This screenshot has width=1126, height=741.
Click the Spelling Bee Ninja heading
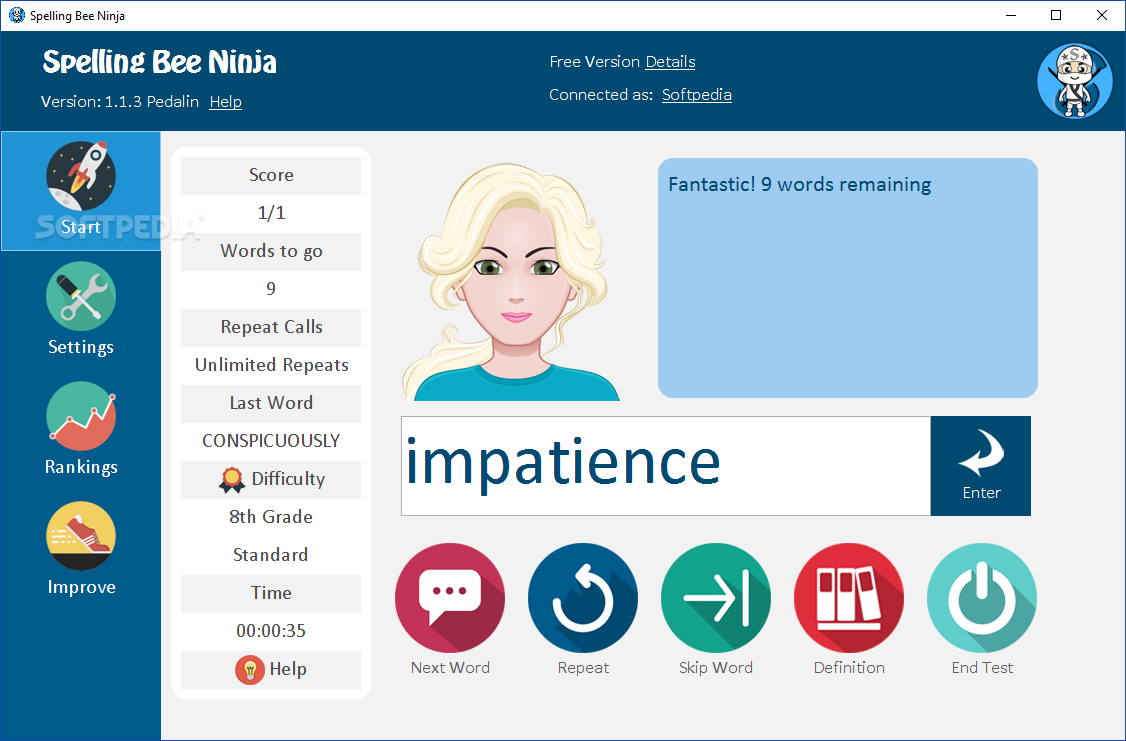point(159,62)
